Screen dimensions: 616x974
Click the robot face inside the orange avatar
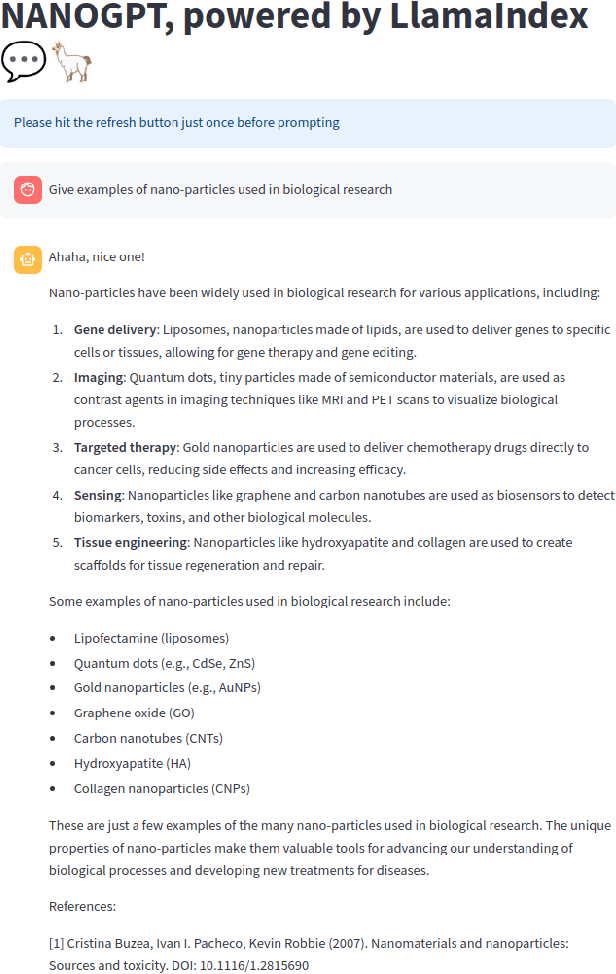pyautogui.click(x=26, y=258)
